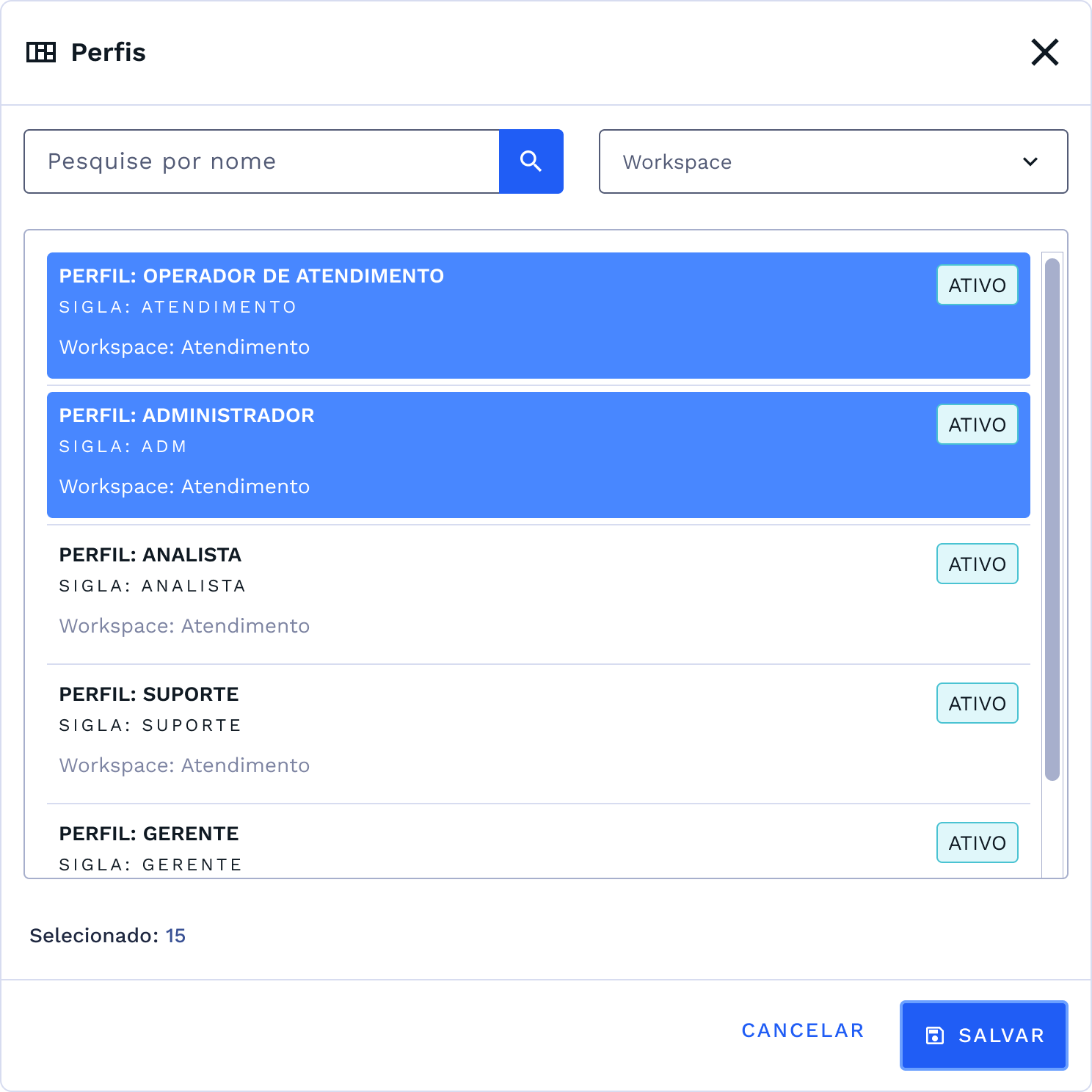Viewport: 1092px width, 1092px height.
Task: Click the magnifier search icon button
Action: 531,161
